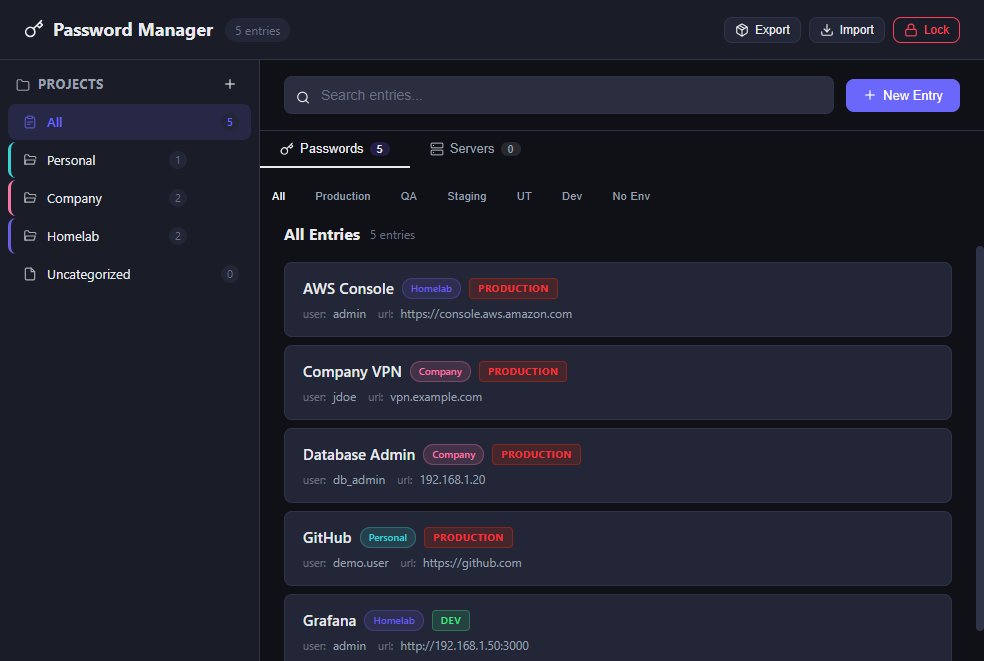Click DEV badge on Grafana entry

(x=451, y=621)
